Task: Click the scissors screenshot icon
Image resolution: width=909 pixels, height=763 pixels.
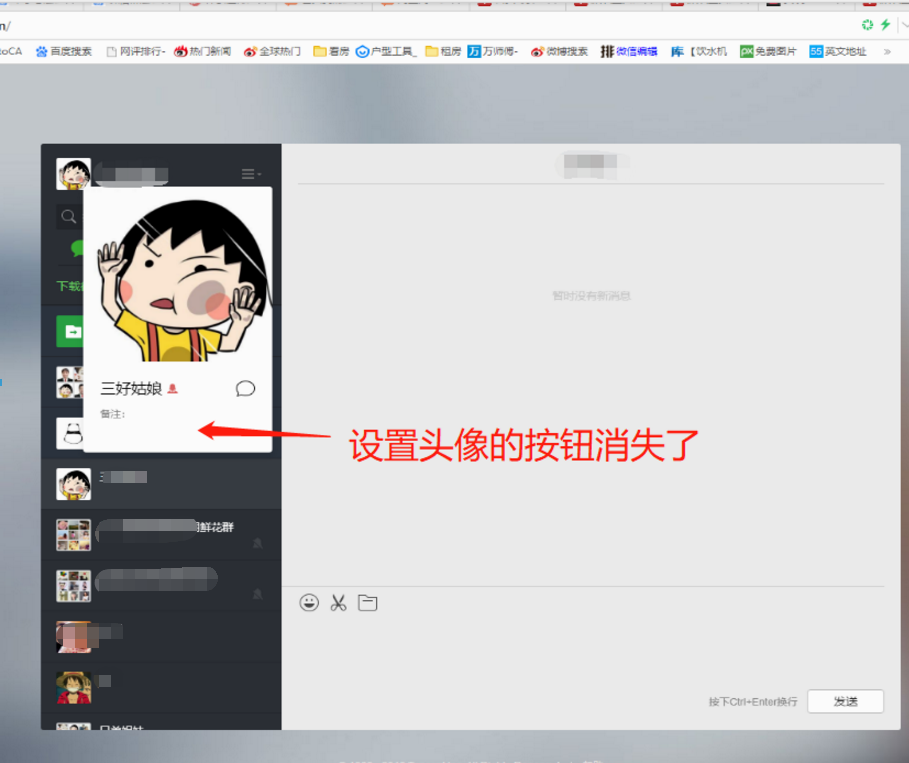Action: click(338, 603)
